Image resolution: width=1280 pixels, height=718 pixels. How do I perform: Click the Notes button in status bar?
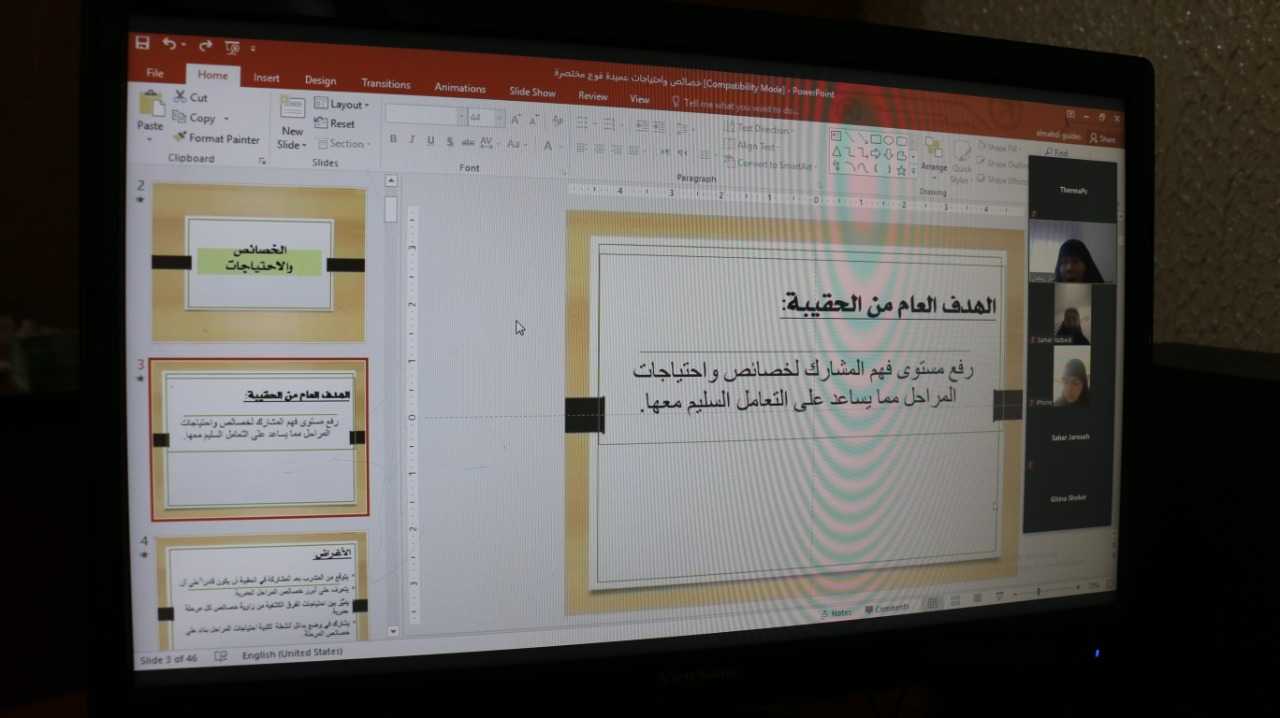(x=835, y=612)
